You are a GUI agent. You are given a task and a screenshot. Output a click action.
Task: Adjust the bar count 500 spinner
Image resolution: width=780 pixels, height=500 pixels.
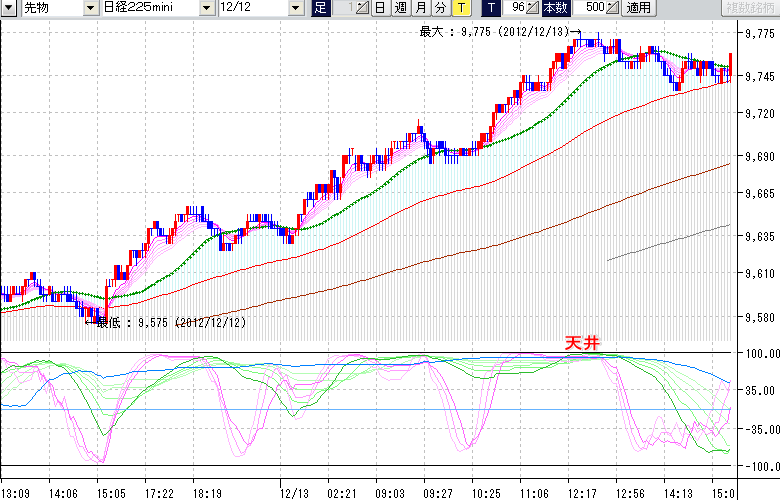pos(611,8)
